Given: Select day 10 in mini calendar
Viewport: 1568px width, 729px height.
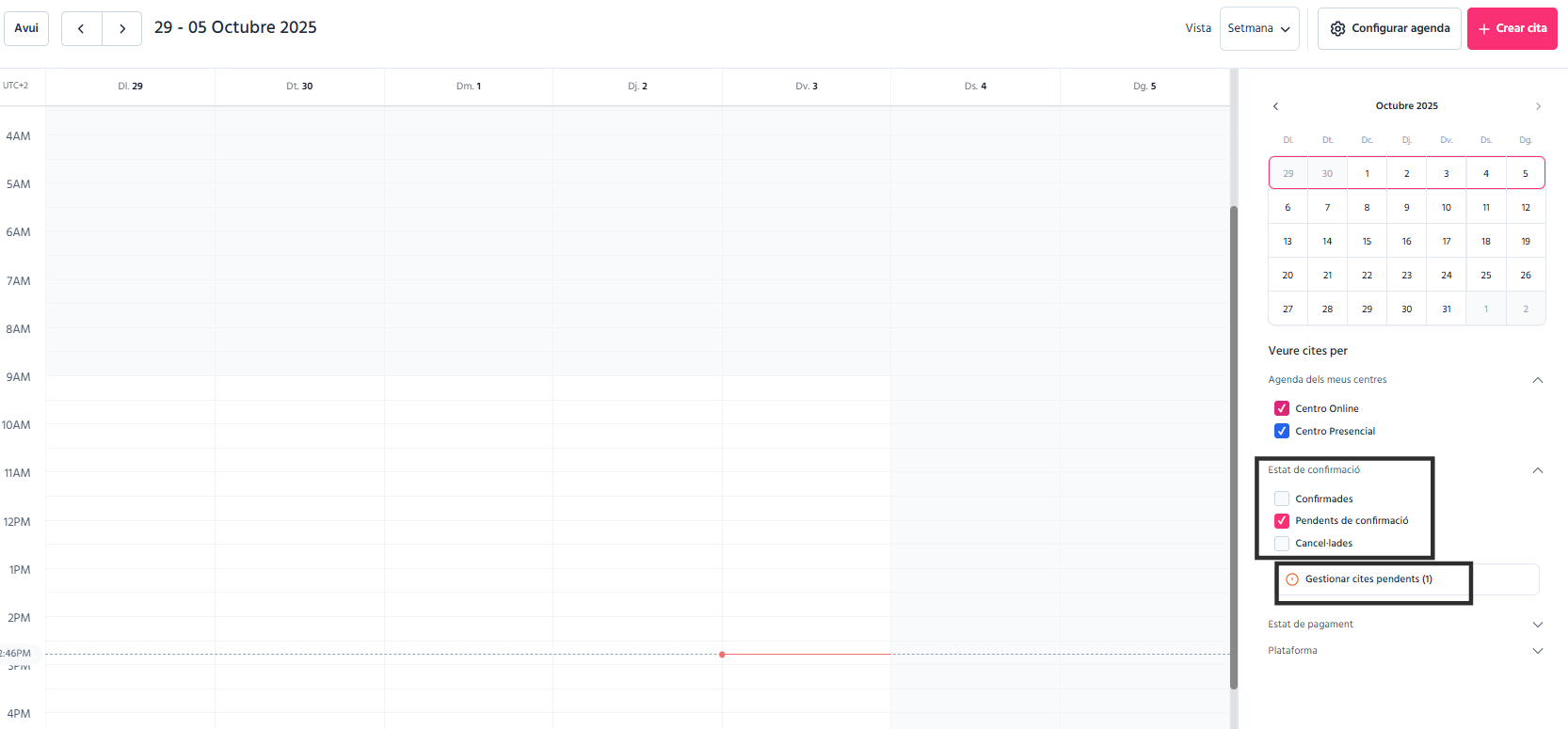Looking at the screenshot, I should pyautogui.click(x=1447, y=208).
